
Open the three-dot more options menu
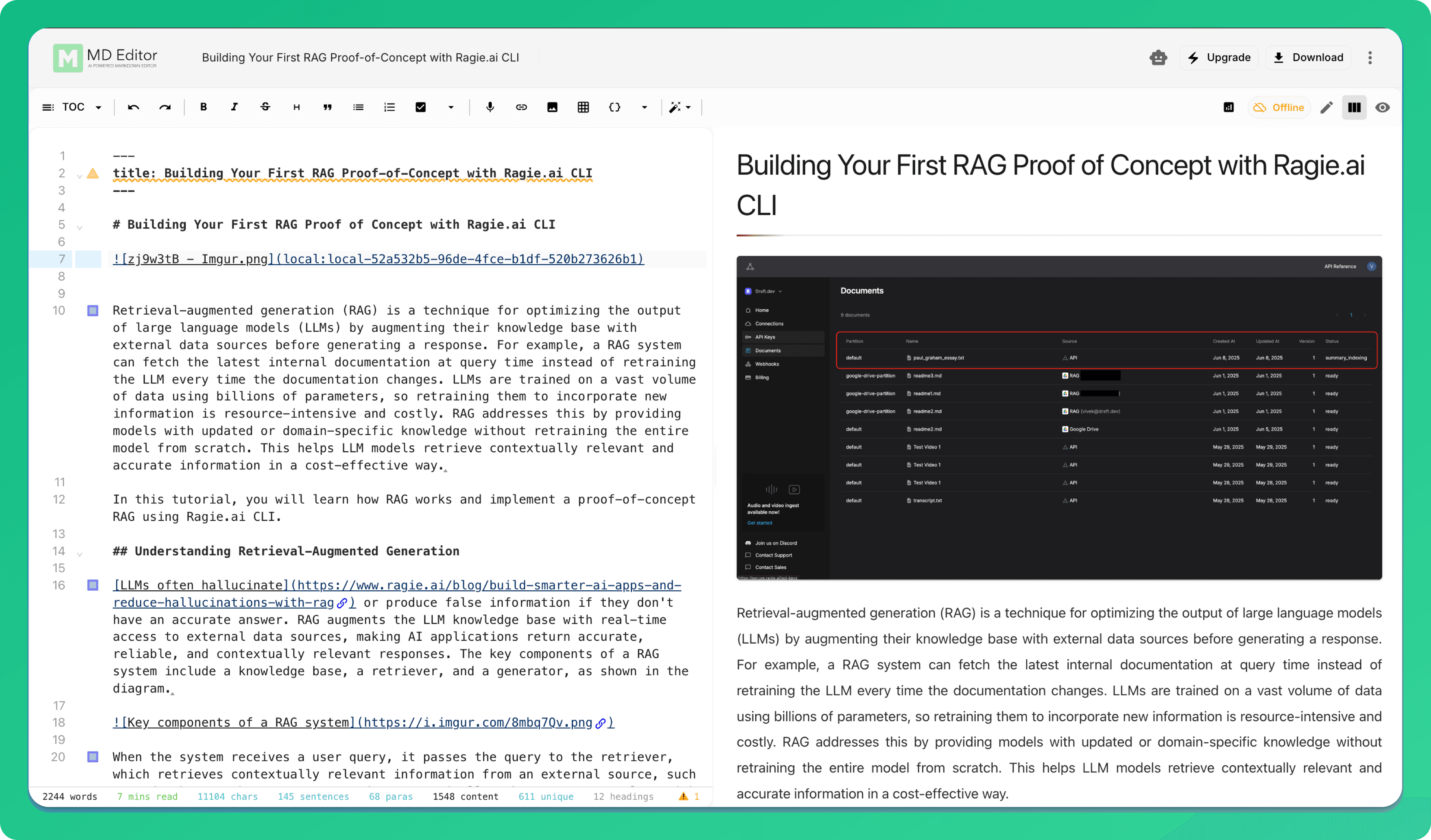[1370, 57]
